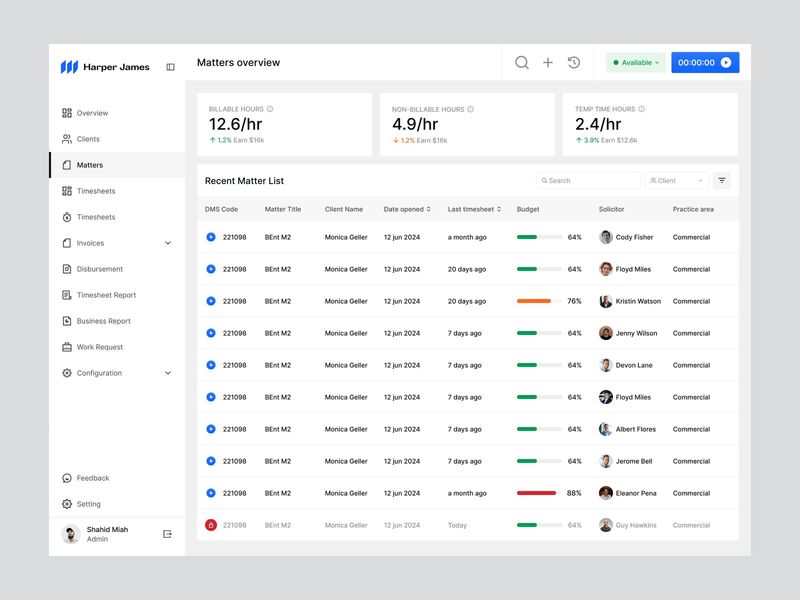Click inside the Search field above the table
Screen dimensions: 800x600
click(x=588, y=181)
